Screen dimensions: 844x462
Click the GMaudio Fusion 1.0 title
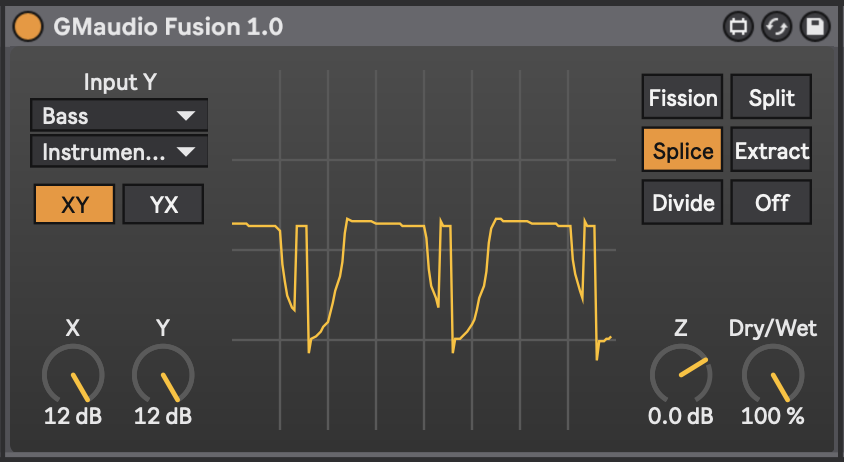168,27
